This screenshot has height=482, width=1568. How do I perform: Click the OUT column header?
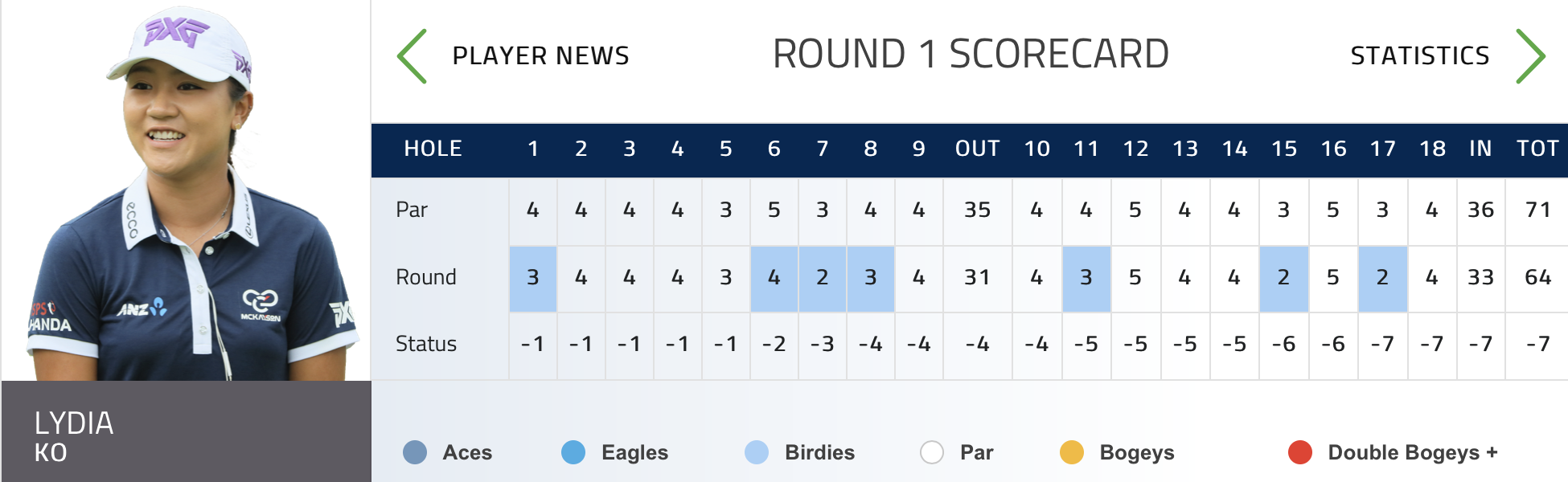(977, 149)
